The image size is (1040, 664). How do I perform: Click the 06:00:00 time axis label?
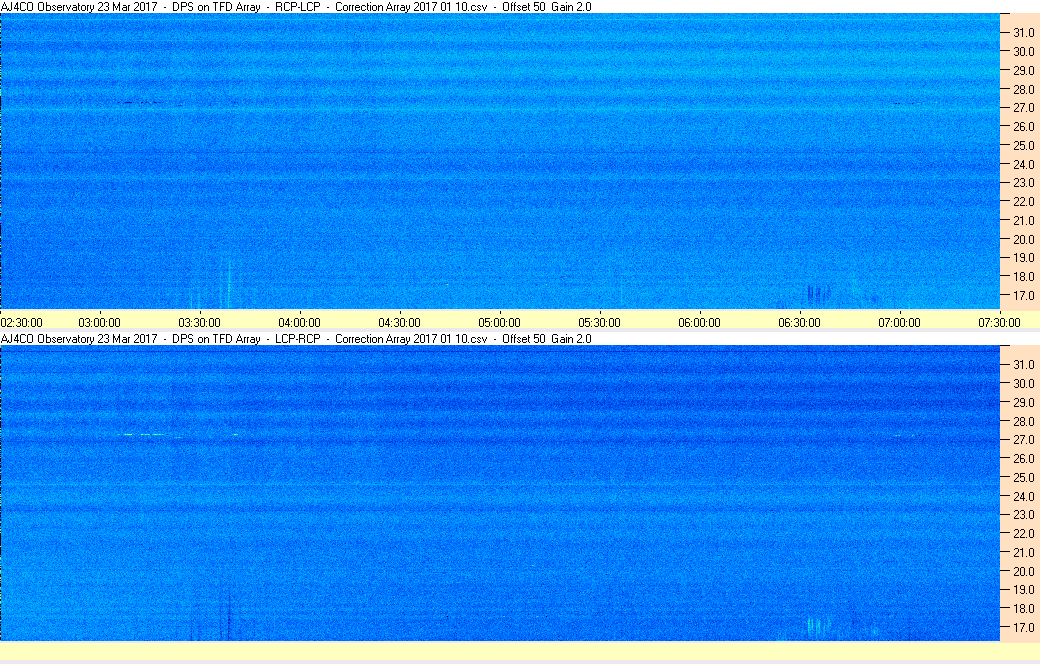[699, 322]
